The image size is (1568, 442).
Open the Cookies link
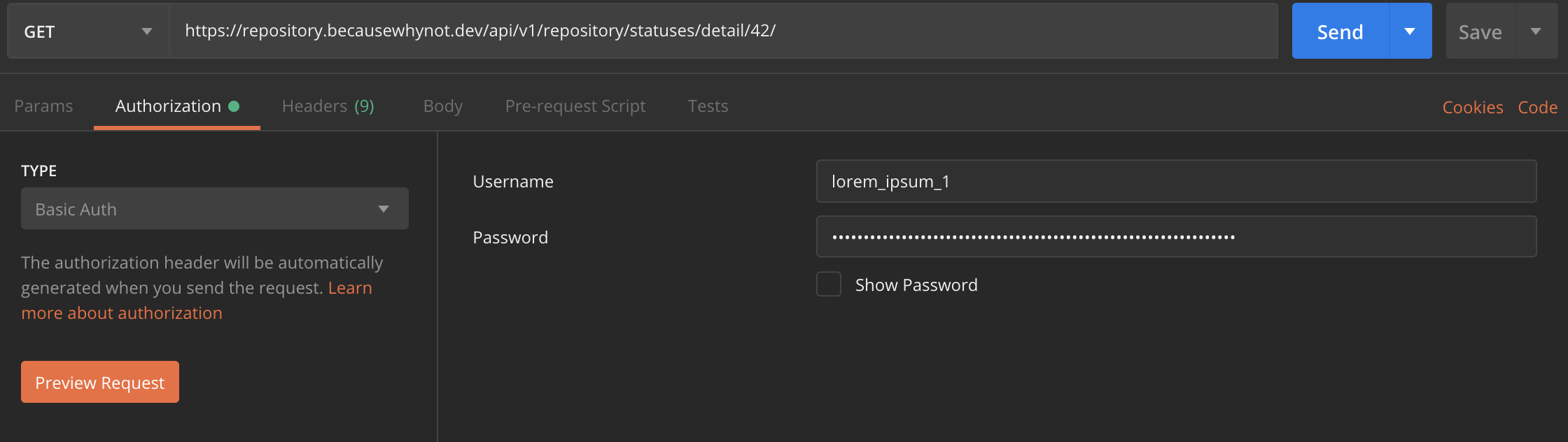tap(1473, 108)
